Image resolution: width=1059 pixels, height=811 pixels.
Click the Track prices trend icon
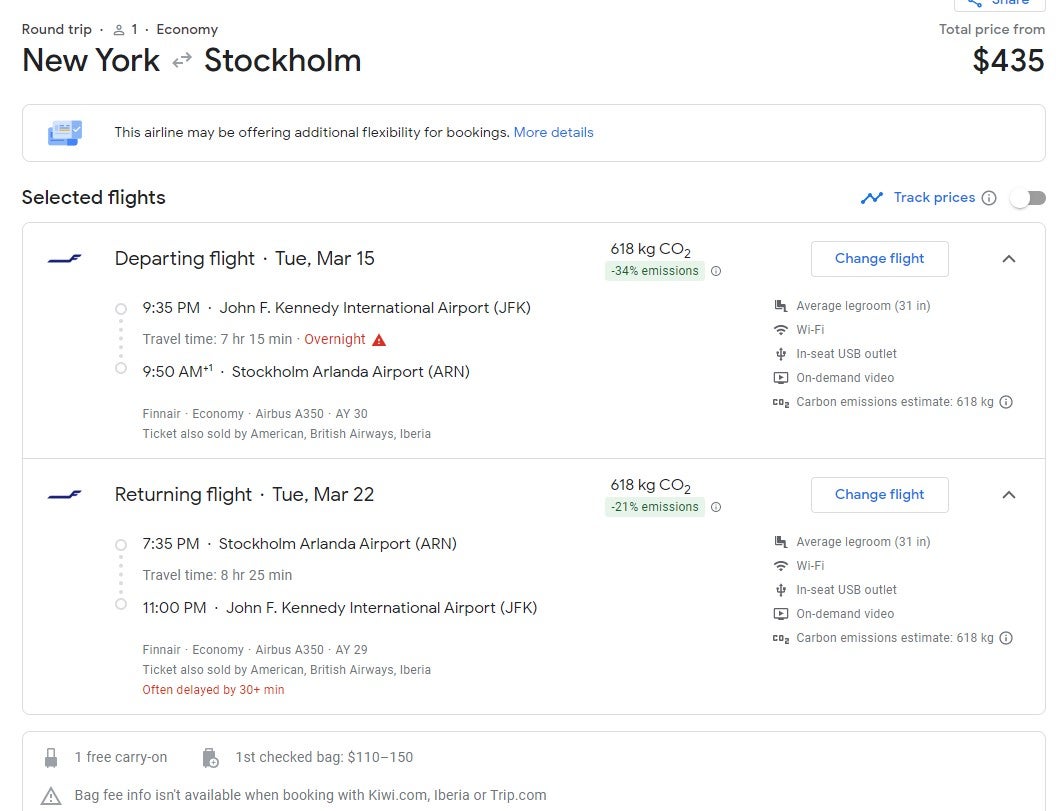(x=872, y=198)
